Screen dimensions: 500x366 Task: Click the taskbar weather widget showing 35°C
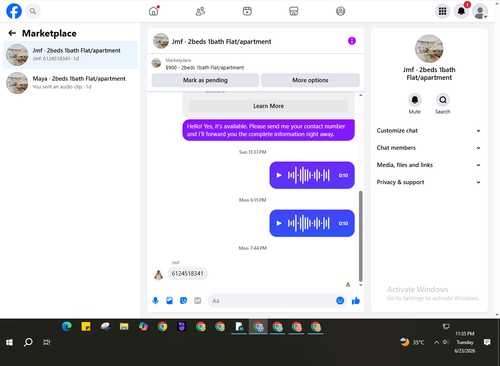[x=413, y=342]
